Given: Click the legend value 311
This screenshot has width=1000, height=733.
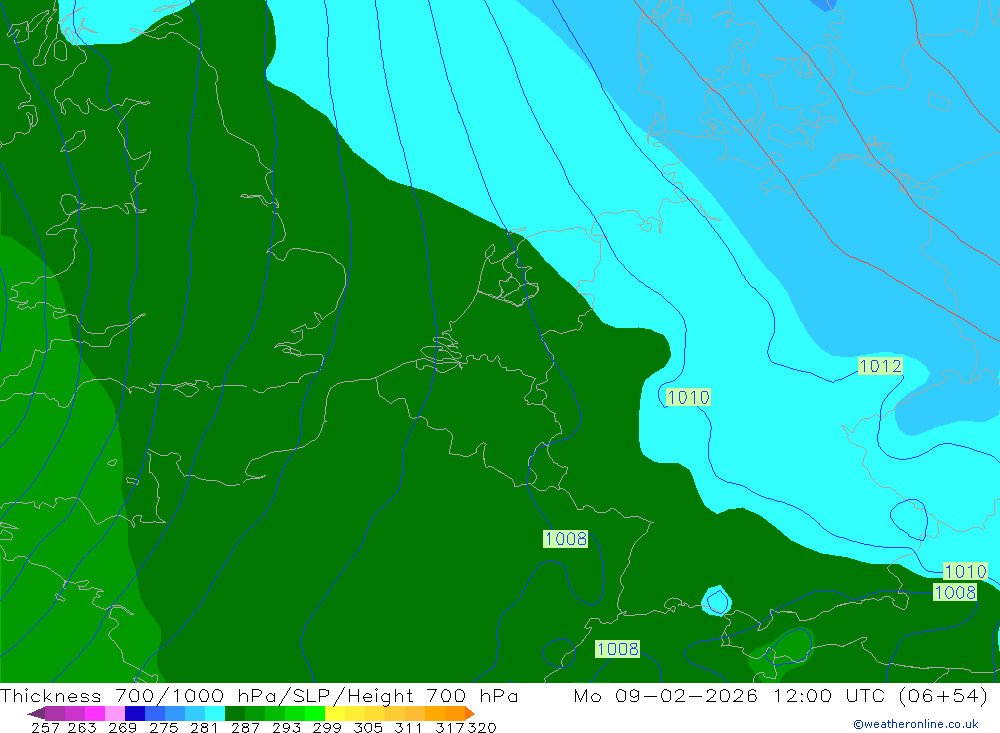Looking at the screenshot, I should pos(408,727).
